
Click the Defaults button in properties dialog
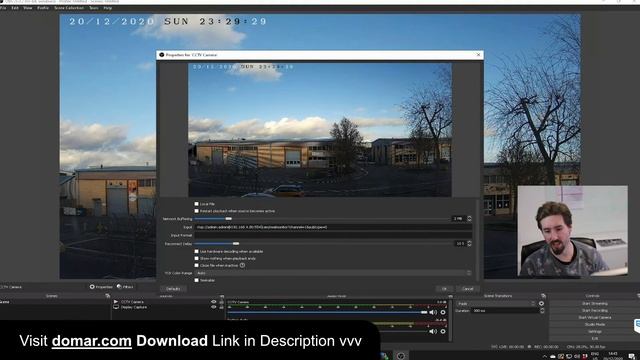tap(173, 289)
